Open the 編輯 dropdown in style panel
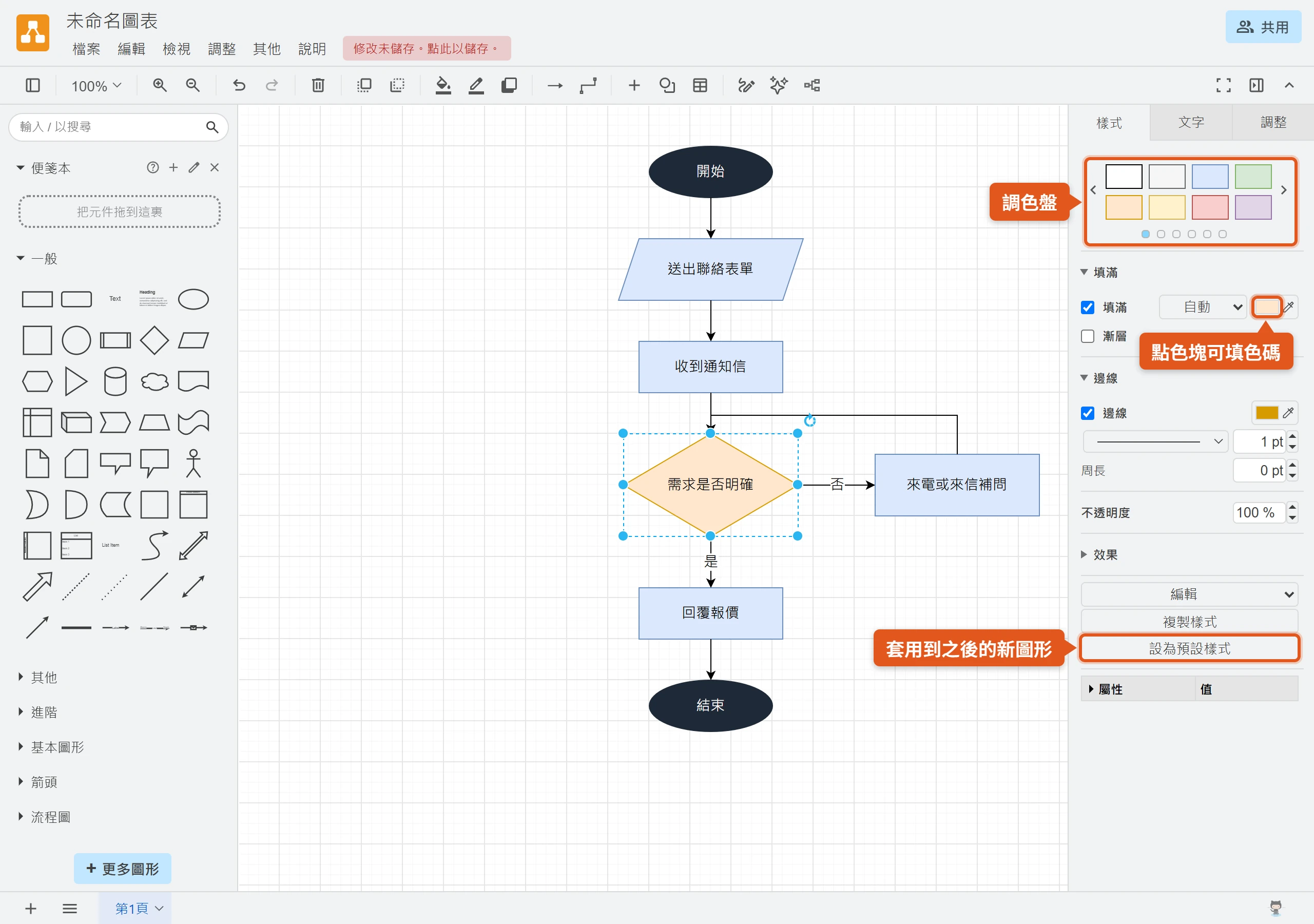Screen dimensions: 1314x924 tap(1189, 594)
